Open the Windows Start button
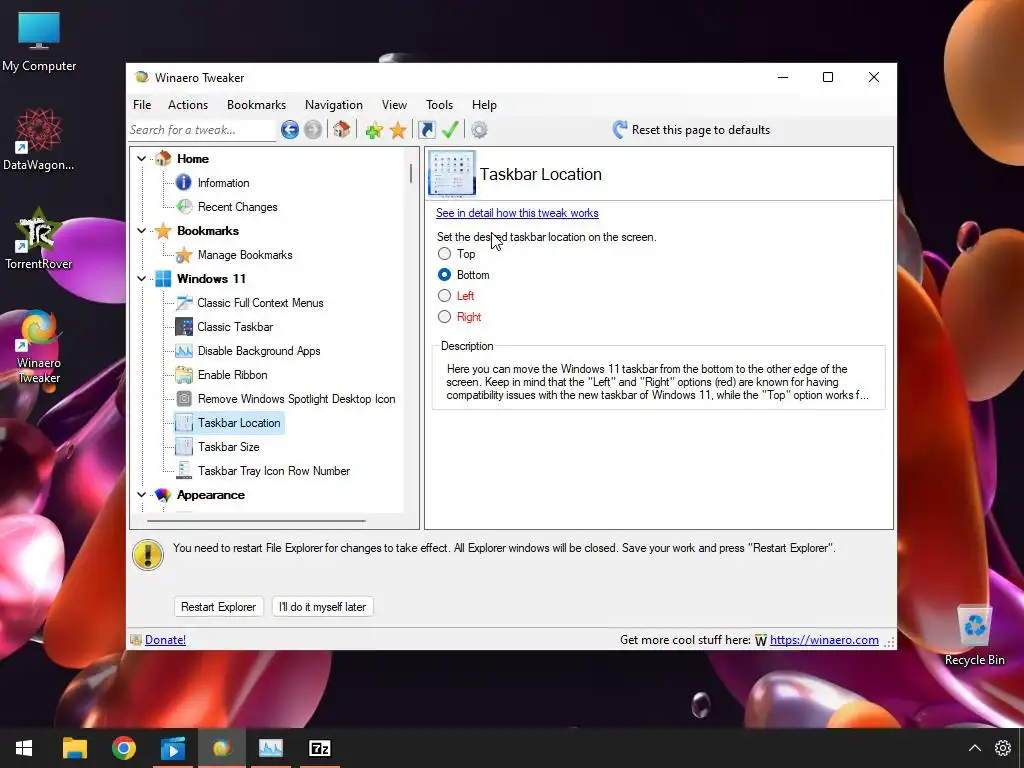This screenshot has width=1024, height=768. click(24, 748)
